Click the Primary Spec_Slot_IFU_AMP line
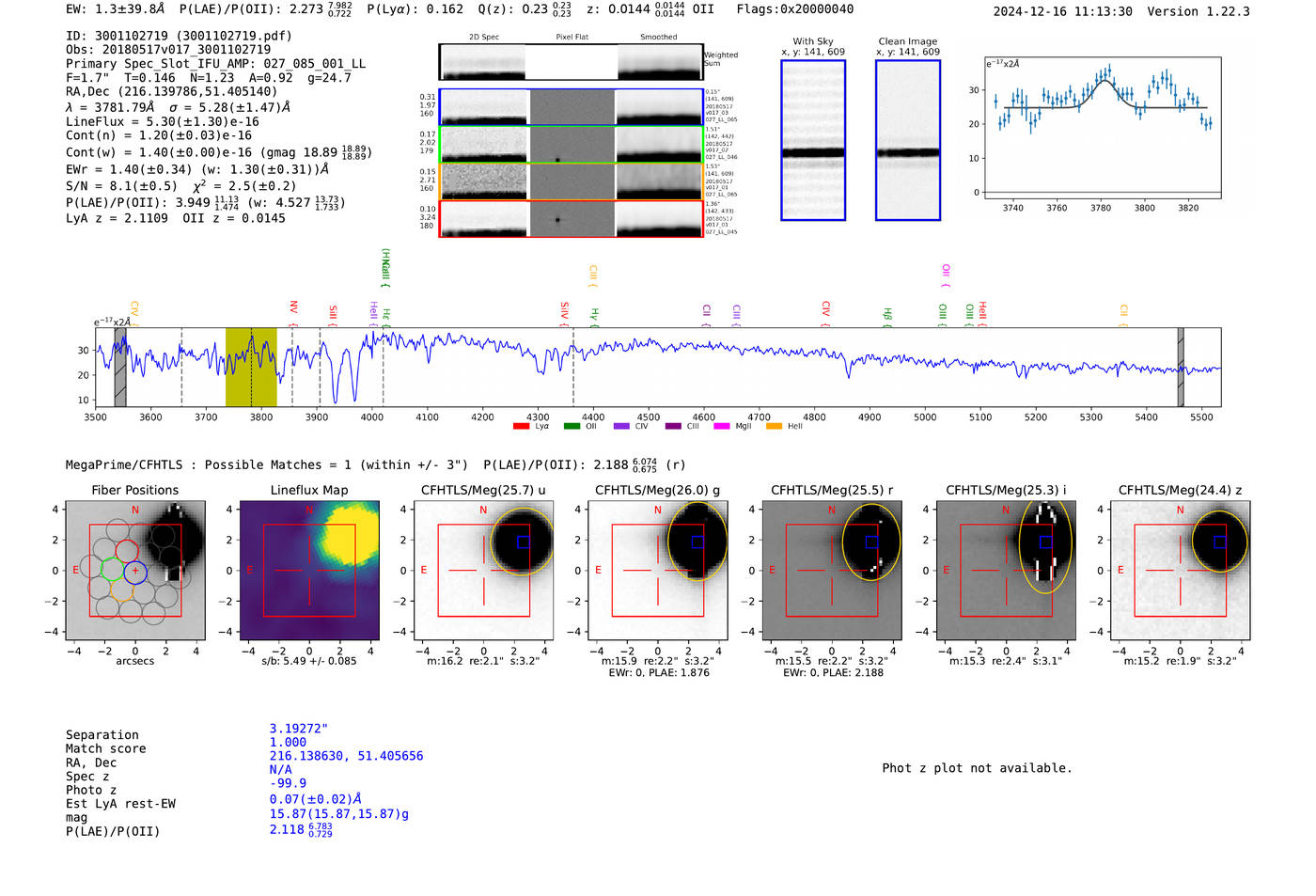 tap(216, 63)
